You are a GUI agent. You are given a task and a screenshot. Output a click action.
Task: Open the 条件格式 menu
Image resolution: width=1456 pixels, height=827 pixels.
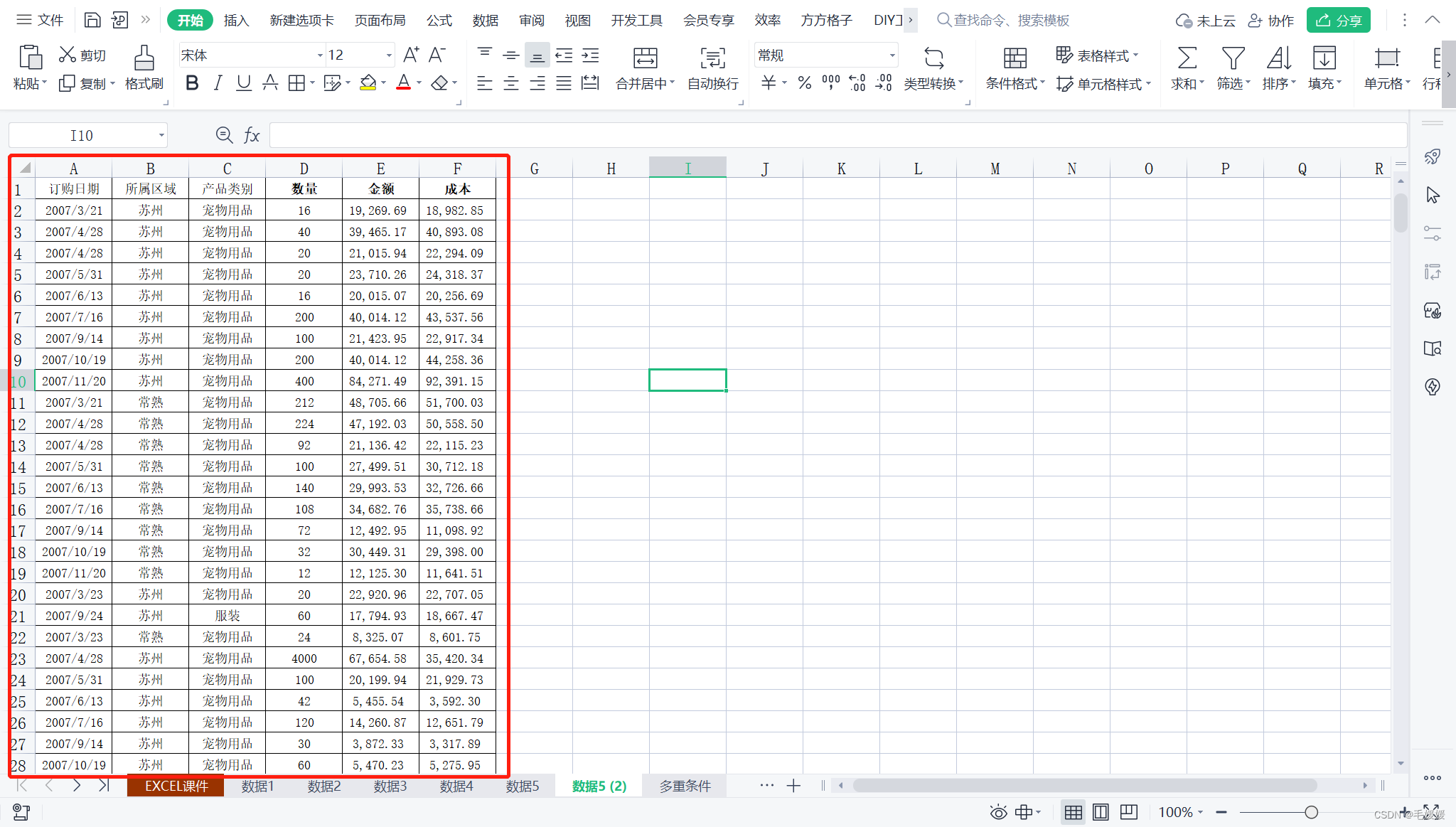[x=1015, y=84]
